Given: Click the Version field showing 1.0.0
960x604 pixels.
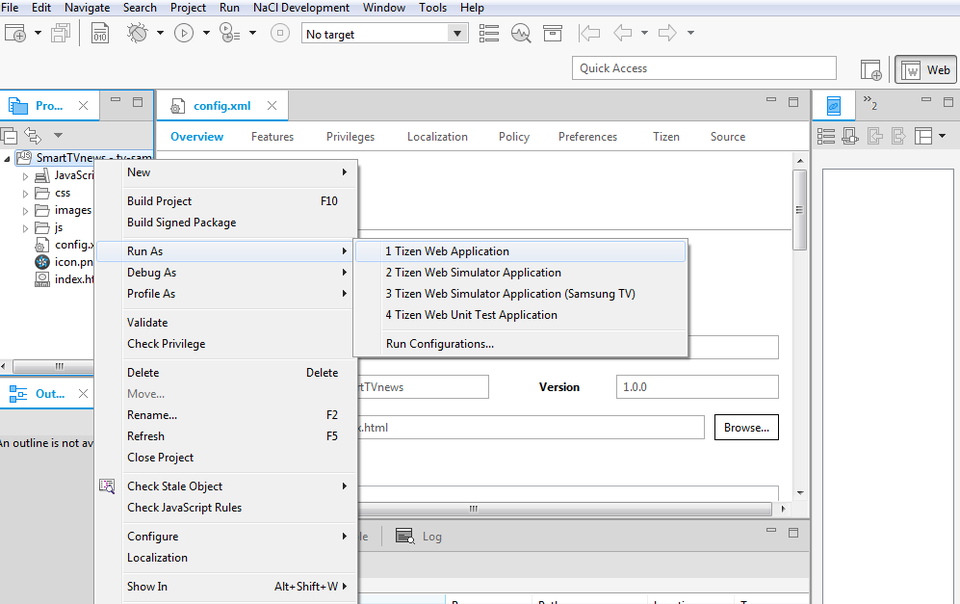Looking at the screenshot, I should (698, 387).
